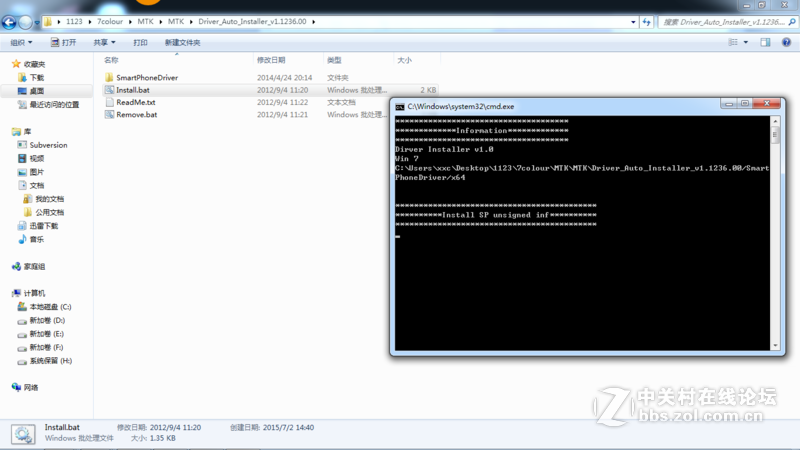
Task: Click 新建文件夹 button
Action: tap(182, 42)
